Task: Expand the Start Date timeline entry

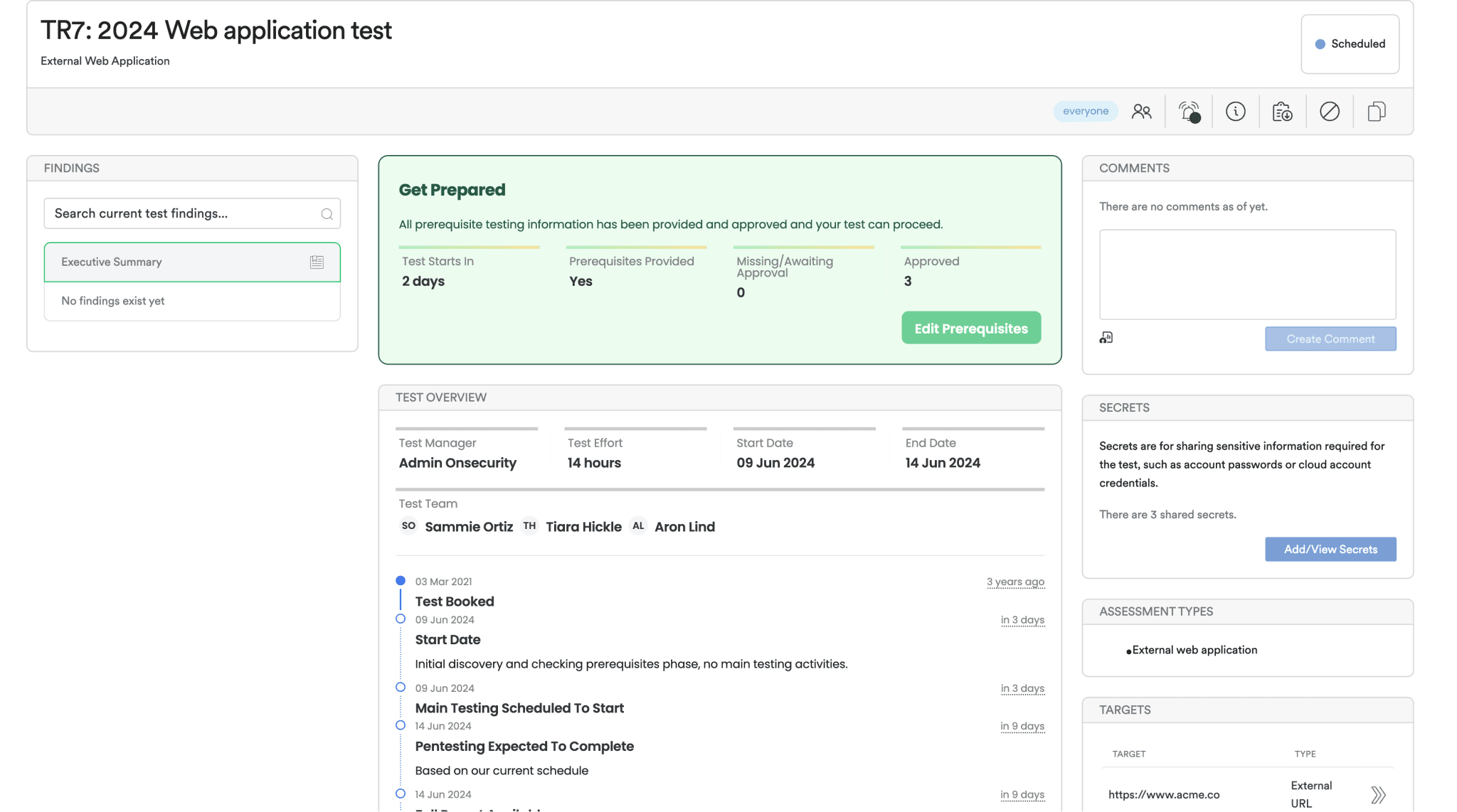Action: pos(400,619)
